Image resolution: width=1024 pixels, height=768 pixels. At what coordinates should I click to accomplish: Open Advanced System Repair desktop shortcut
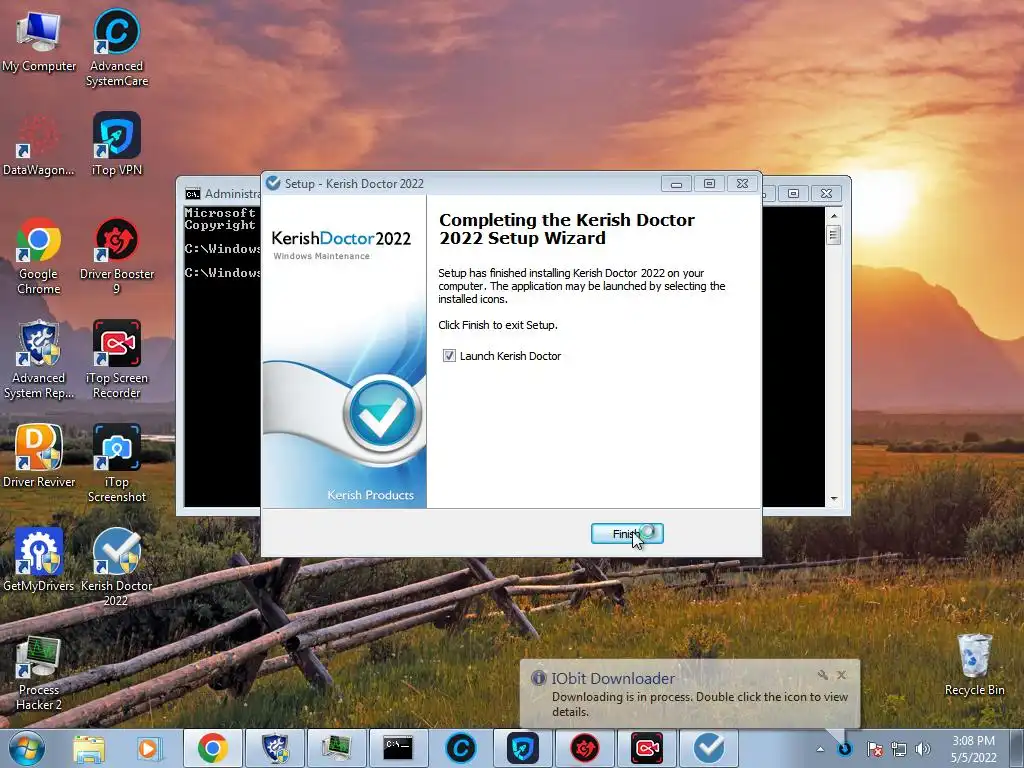click(x=39, y=360)
